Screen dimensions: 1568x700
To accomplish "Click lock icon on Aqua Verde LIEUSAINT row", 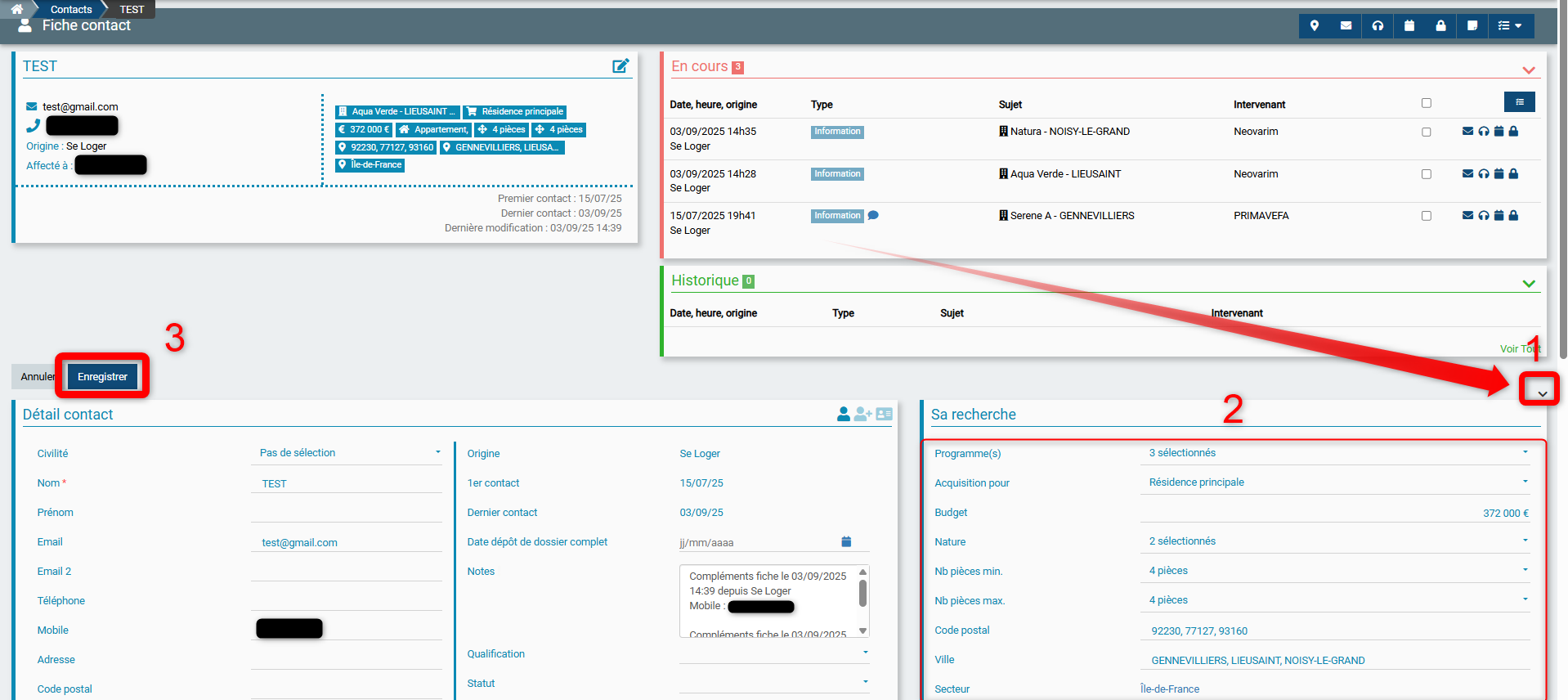I will [x=1513, y=173].
